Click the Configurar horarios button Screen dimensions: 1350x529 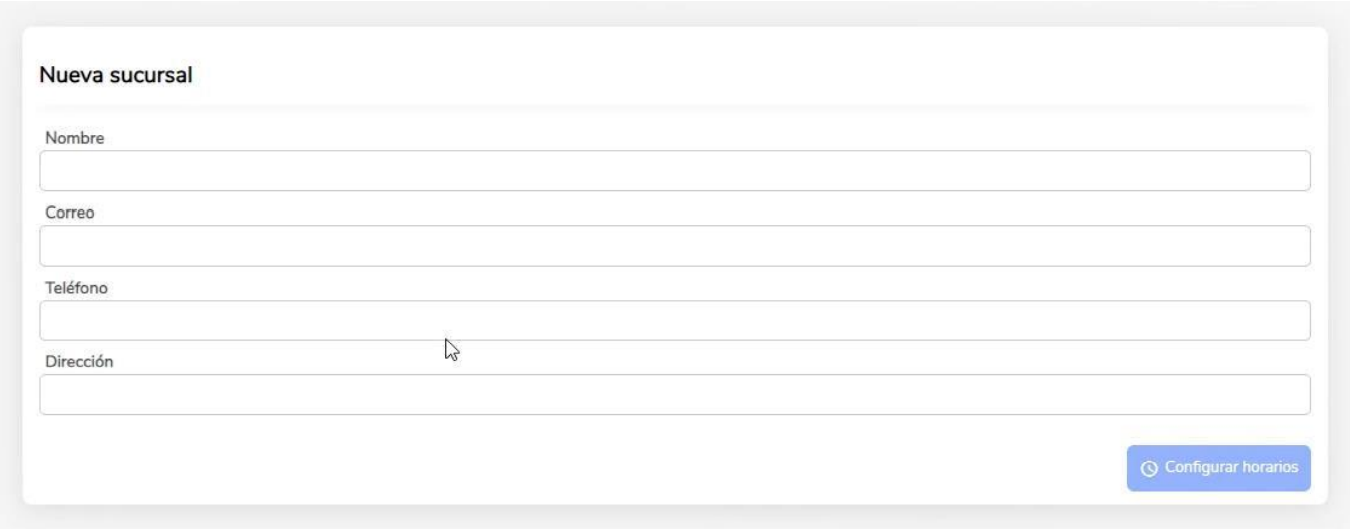tap(1218, 468)
